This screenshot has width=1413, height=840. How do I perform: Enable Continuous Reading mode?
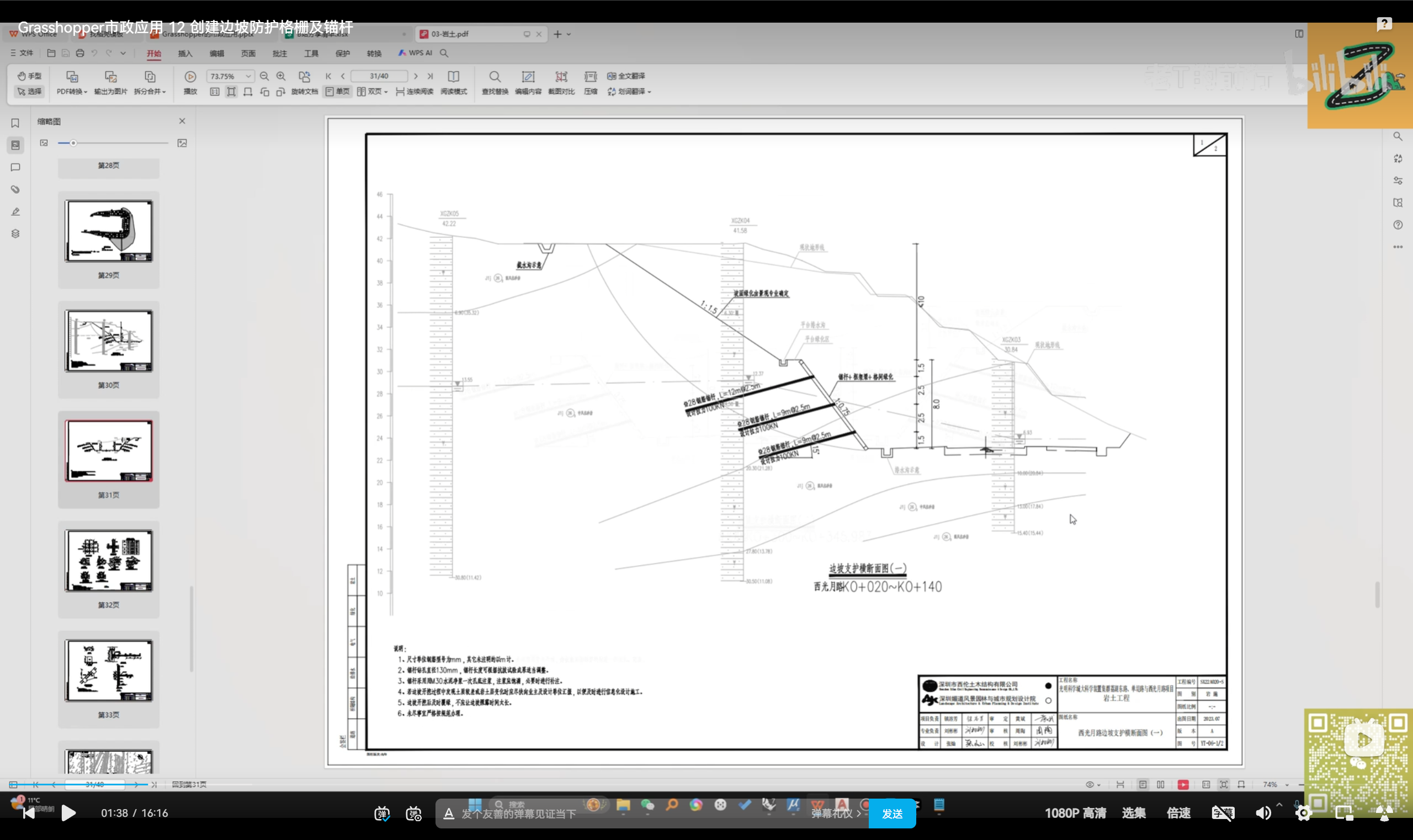coord(415,92)
